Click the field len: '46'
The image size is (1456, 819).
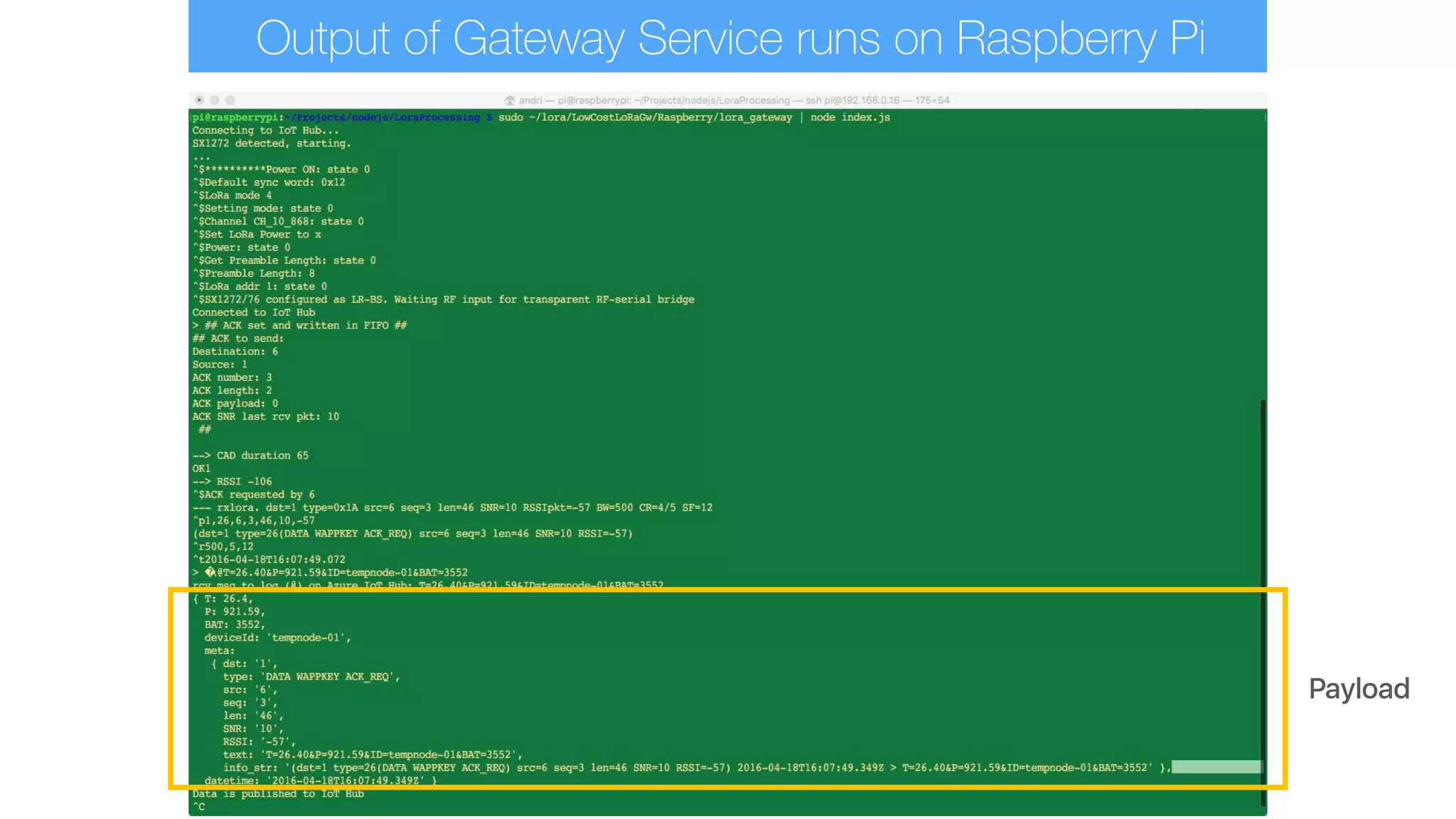[x=253, y=716]
